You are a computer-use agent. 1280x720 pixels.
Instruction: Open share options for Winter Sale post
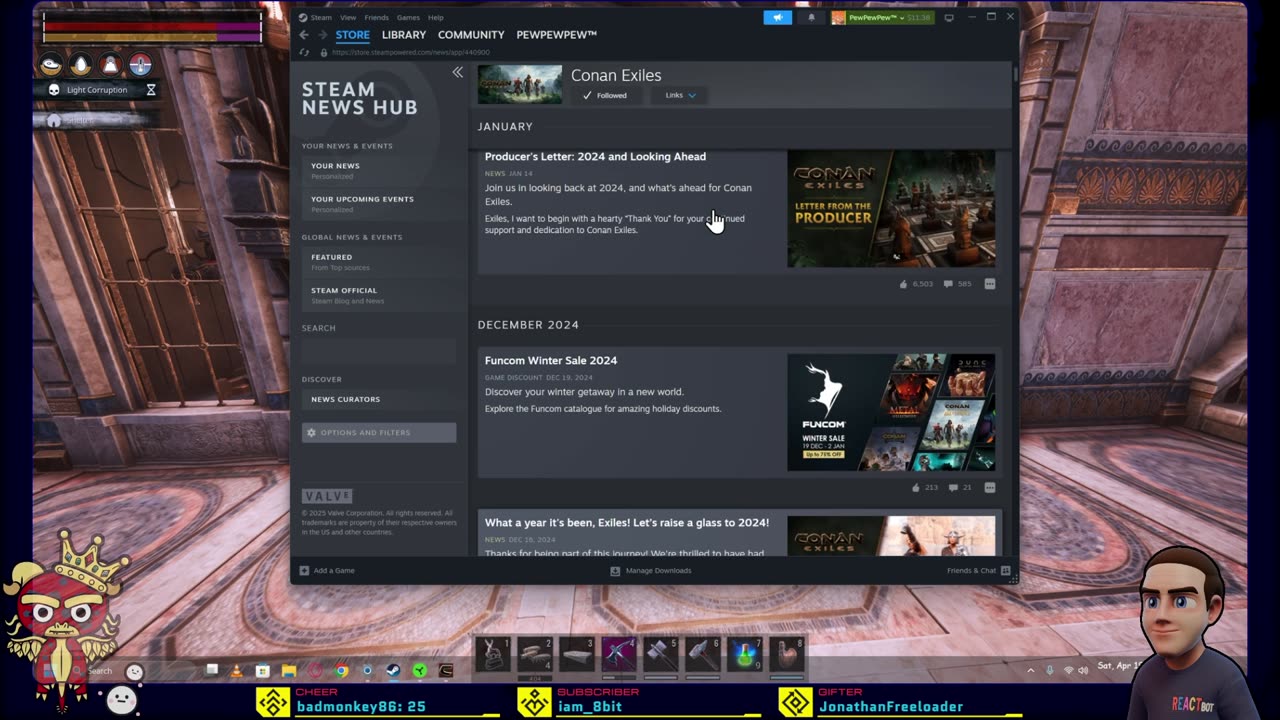coord(990,488)
